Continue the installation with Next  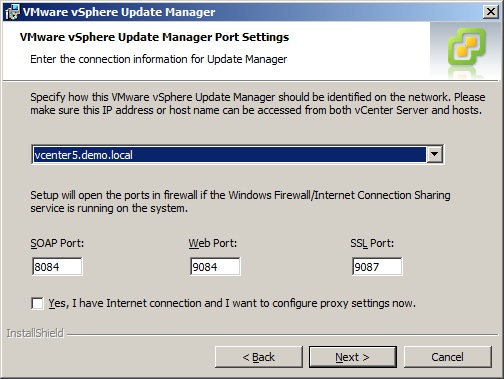tap(353, 357)
